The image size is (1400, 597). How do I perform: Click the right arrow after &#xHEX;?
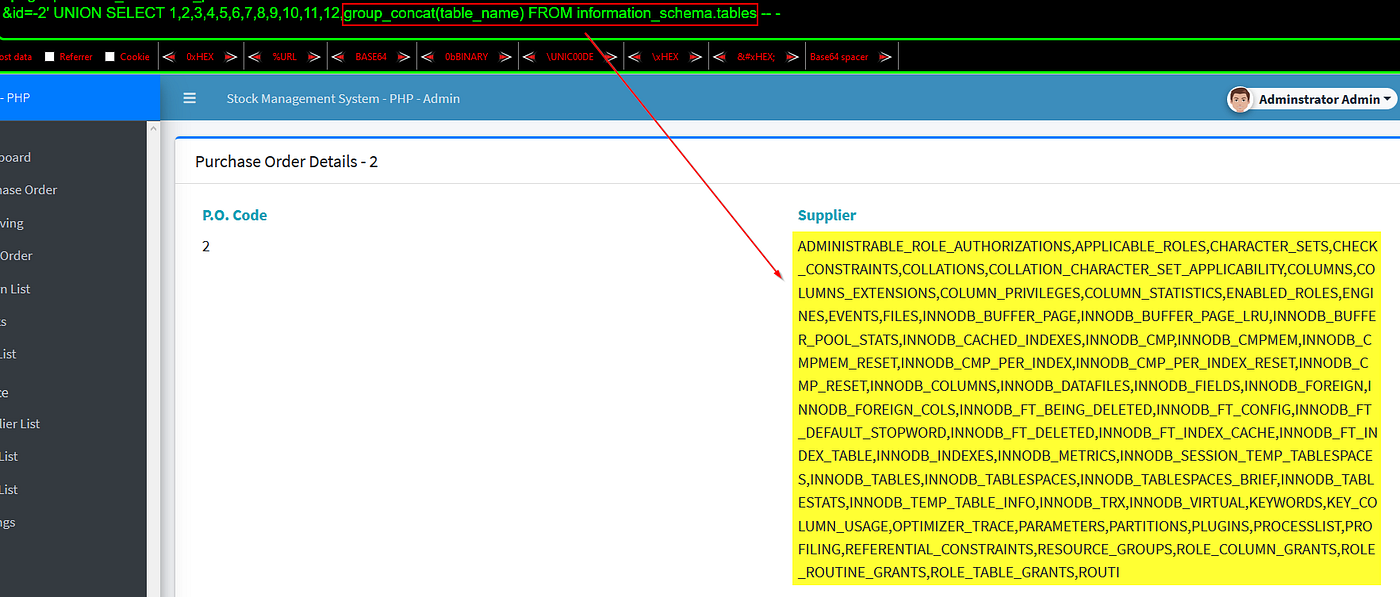click(791, 57)
